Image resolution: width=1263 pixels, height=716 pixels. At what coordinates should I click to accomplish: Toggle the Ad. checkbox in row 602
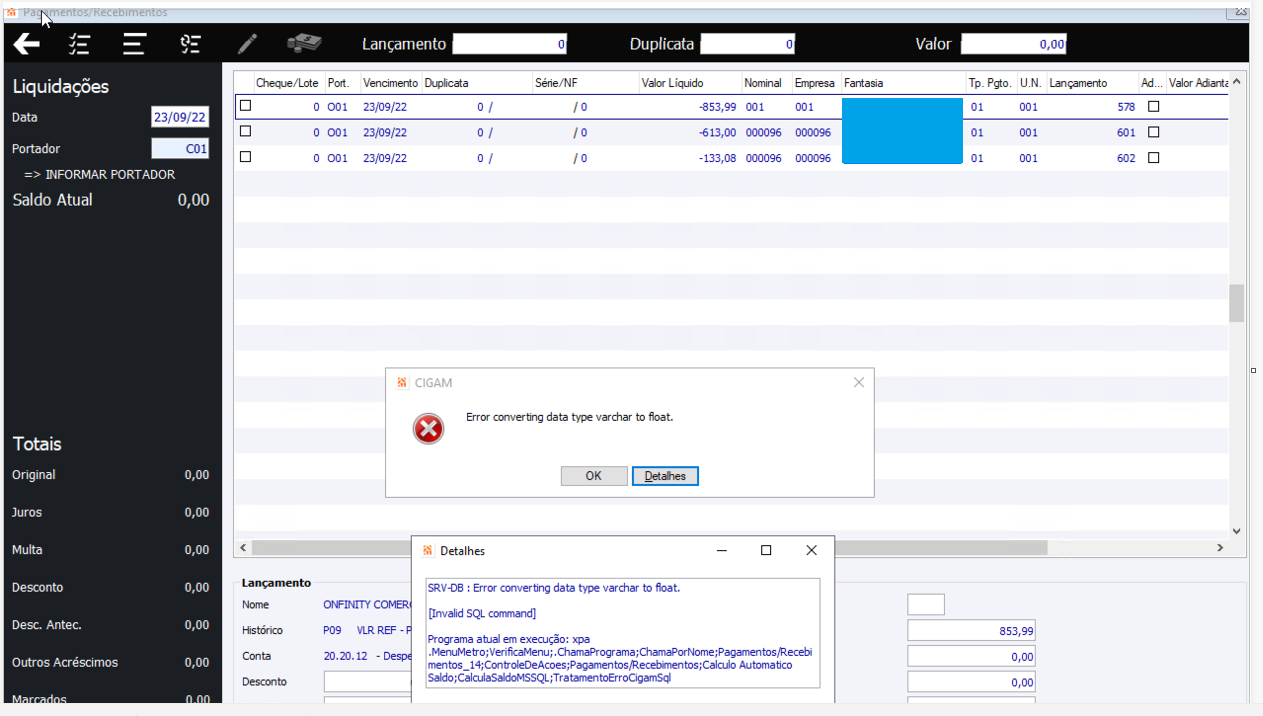[x=1153, y=158]
